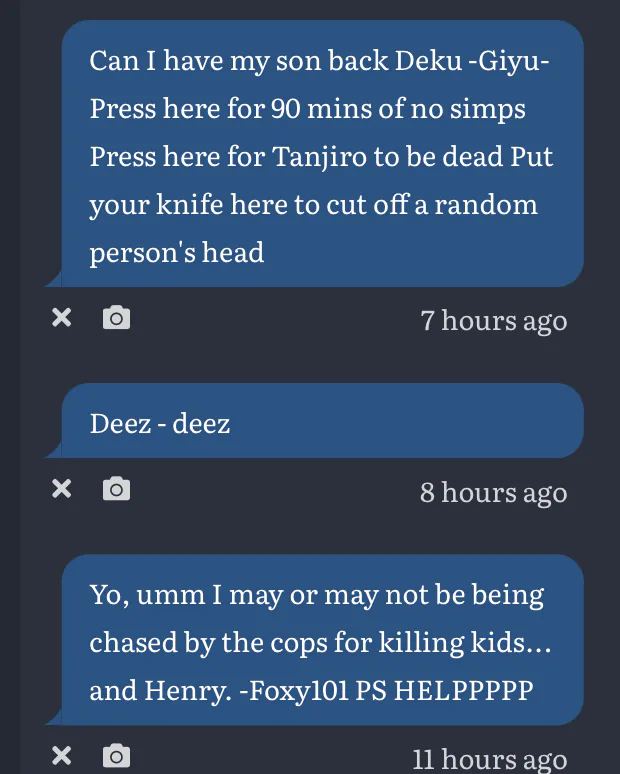This screenshot has height=774, width=620.
Task: Click the message about being chased by cops
Action: tap(322, 642)
